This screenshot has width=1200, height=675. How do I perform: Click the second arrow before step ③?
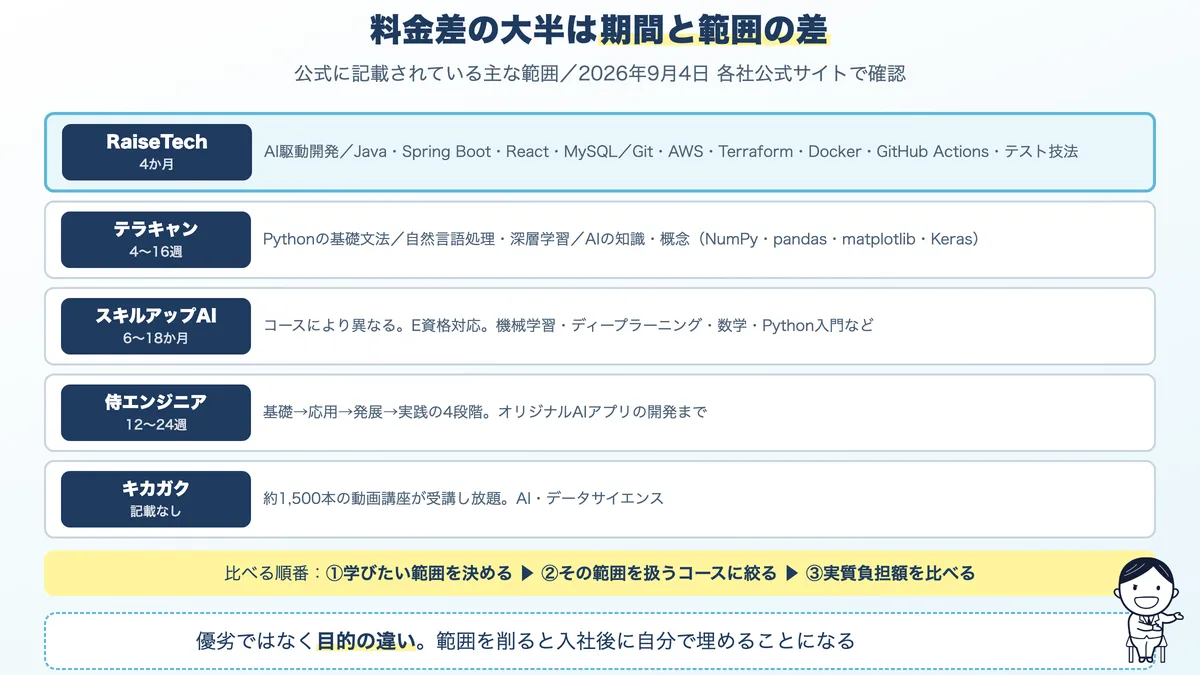pos(792,573)
